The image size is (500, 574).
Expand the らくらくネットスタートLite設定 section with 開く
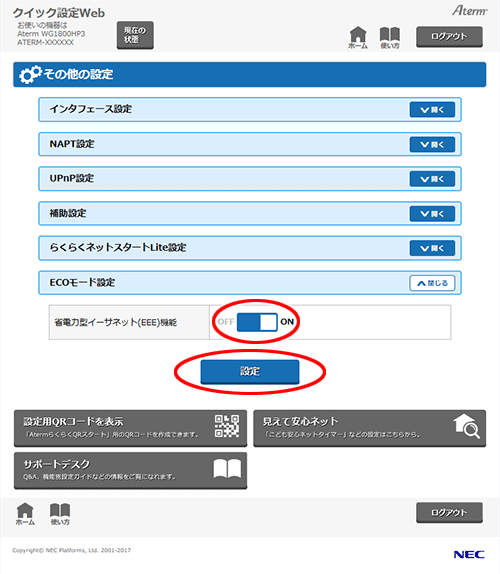tap(432, 248)
